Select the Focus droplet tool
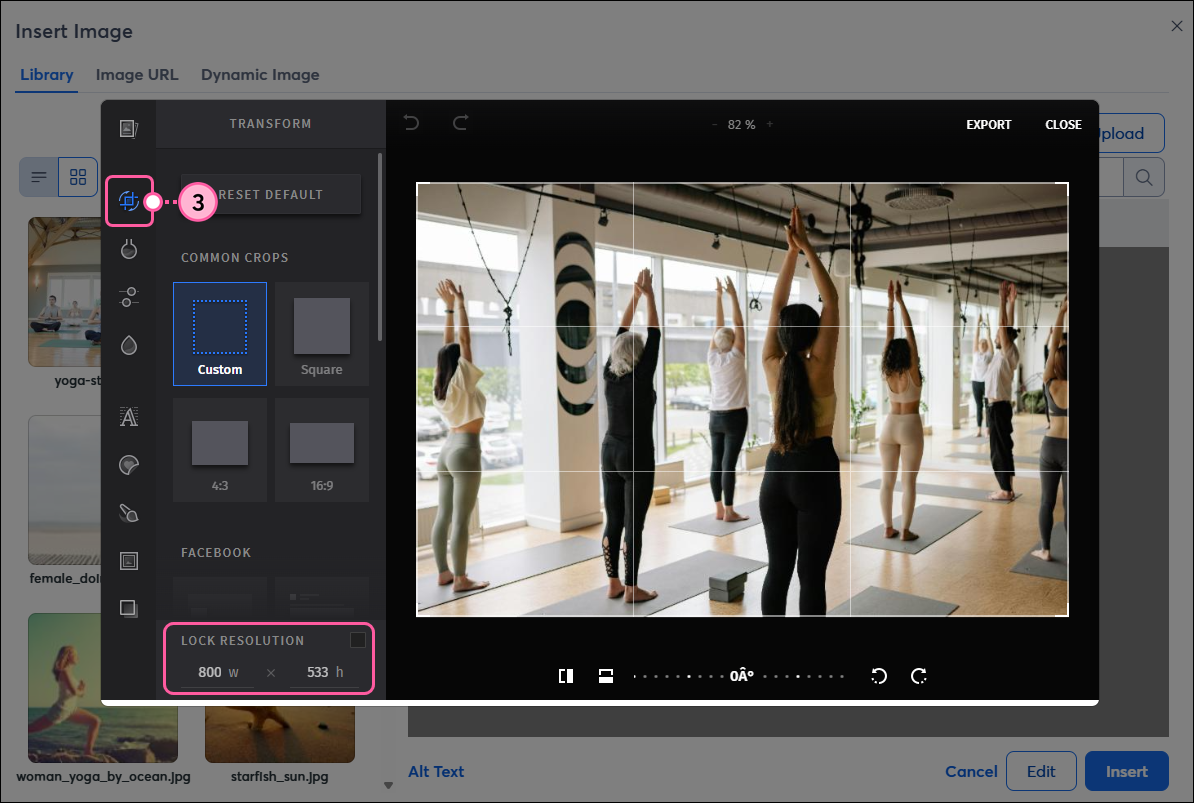1194x803 pixels. [x=128, y=345]
